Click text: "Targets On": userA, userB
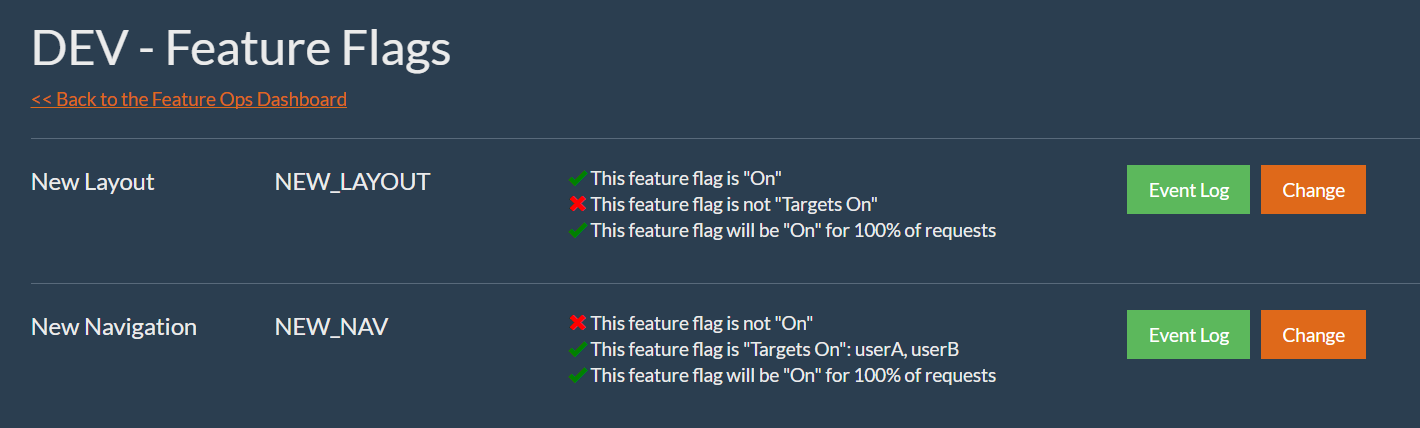The height and width of the screenshot is (428, 1420). point(861,349)
